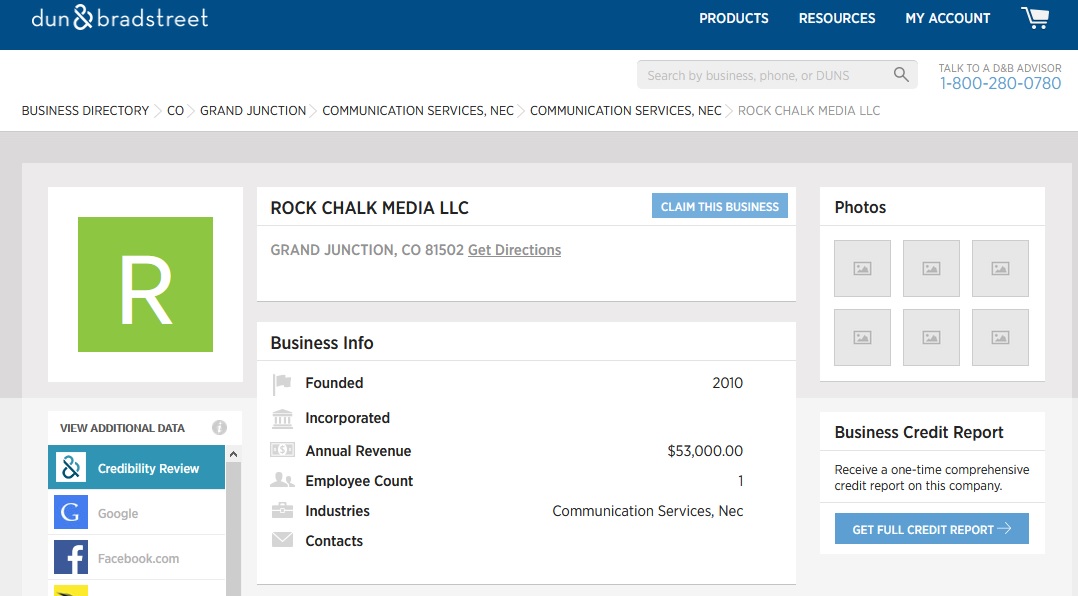This screenshot has width=1078, height=596.
Task: Click the Incorporated building icon
Action: pos(283,417)
